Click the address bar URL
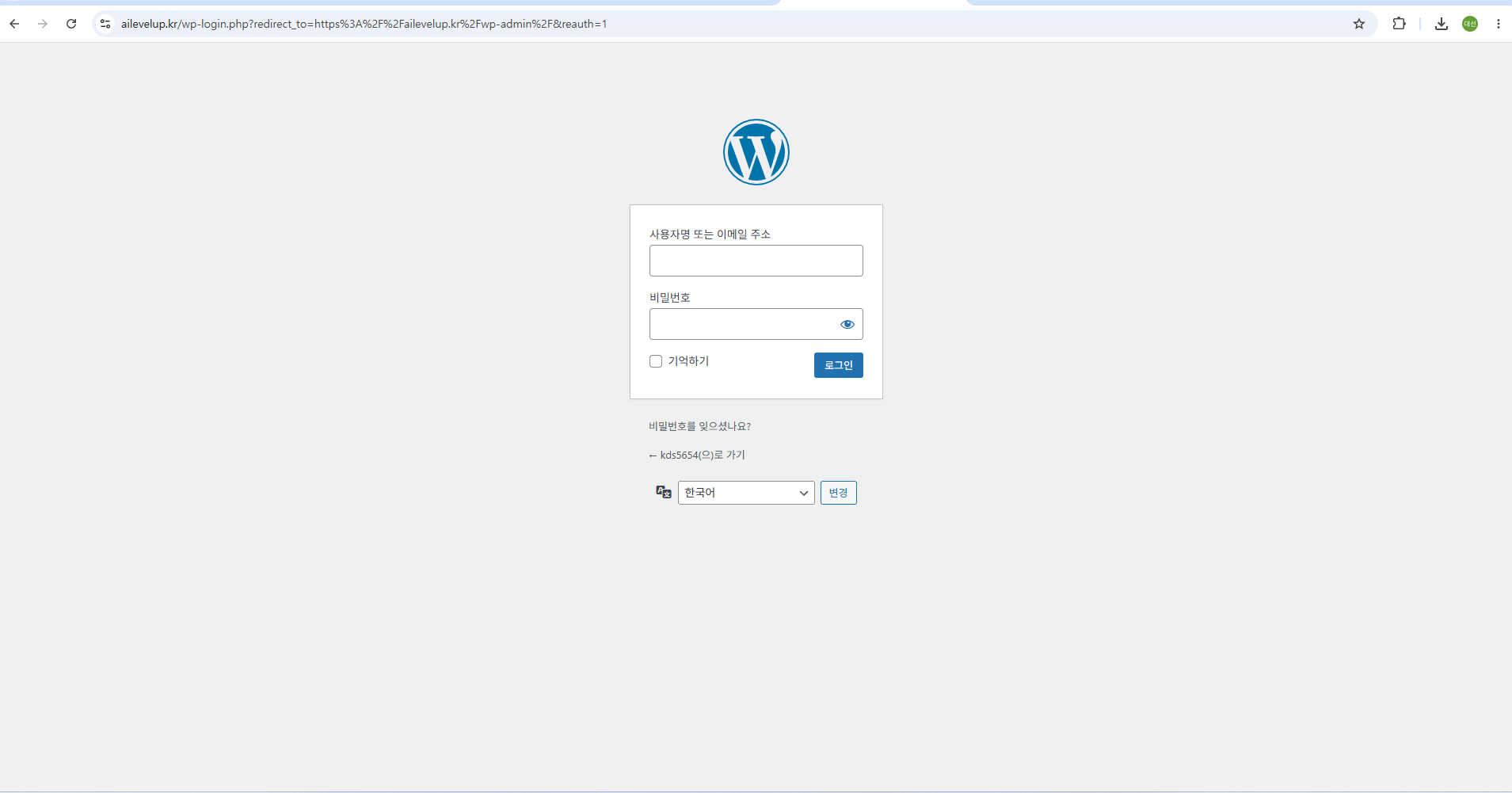The image size is (1512, 793). (364, 24)
